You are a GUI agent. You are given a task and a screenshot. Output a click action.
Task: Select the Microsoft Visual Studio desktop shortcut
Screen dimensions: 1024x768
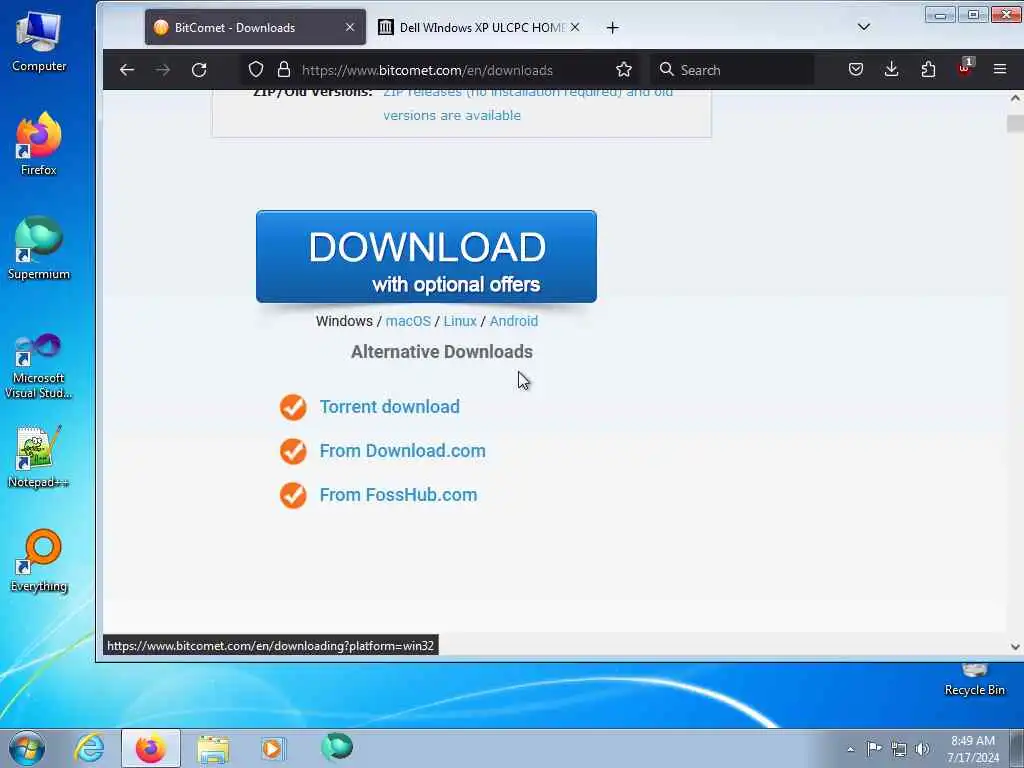pos(39,366)
